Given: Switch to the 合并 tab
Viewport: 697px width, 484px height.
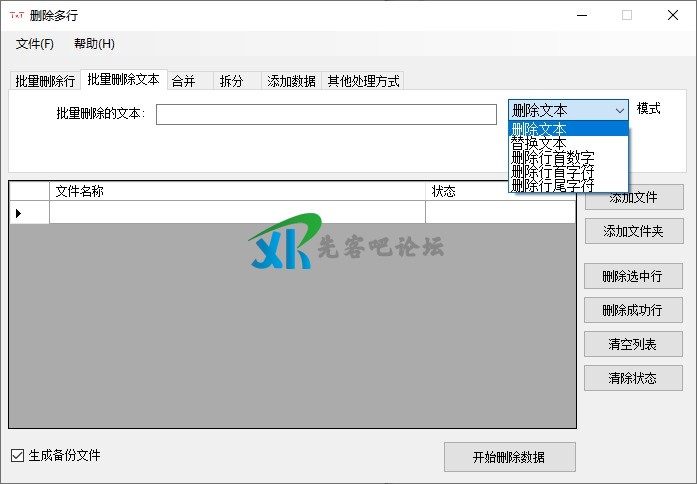Looking at the screenshot, I should (x=183, y=81).
